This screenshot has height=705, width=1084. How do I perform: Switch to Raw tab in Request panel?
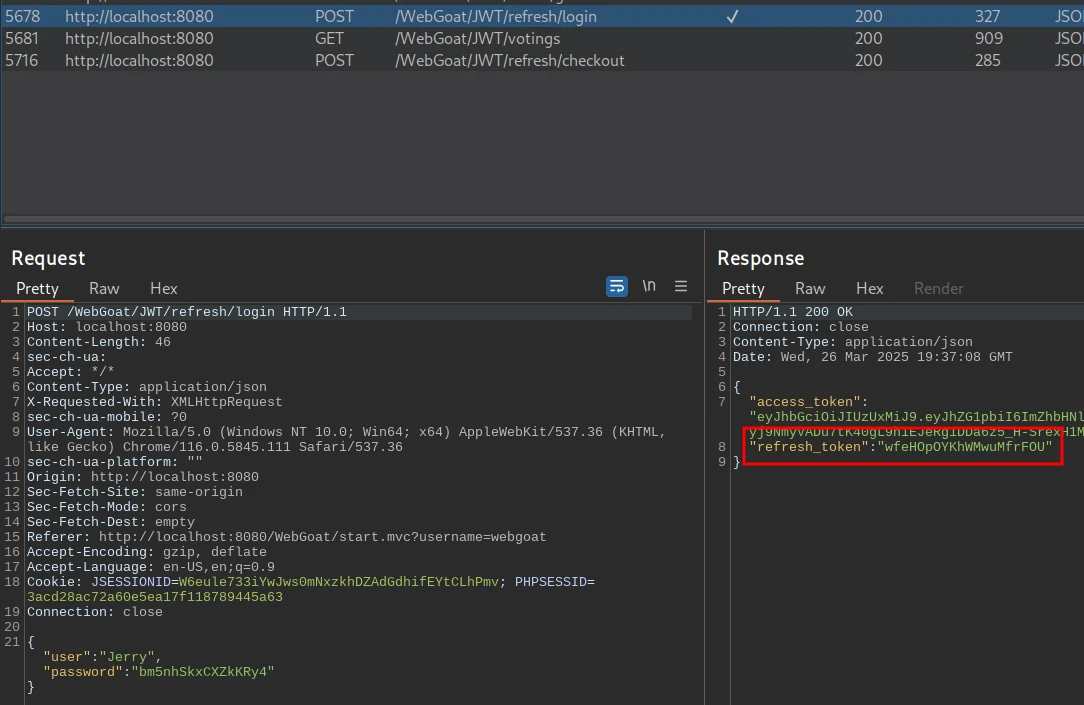point(104,288)
